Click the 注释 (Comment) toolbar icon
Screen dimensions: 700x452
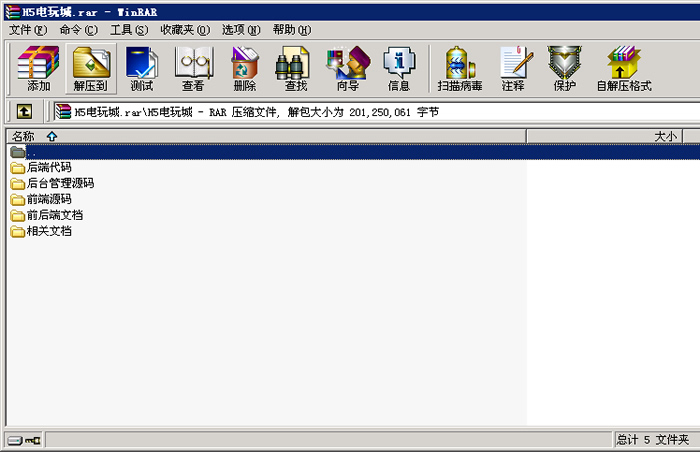513,68
